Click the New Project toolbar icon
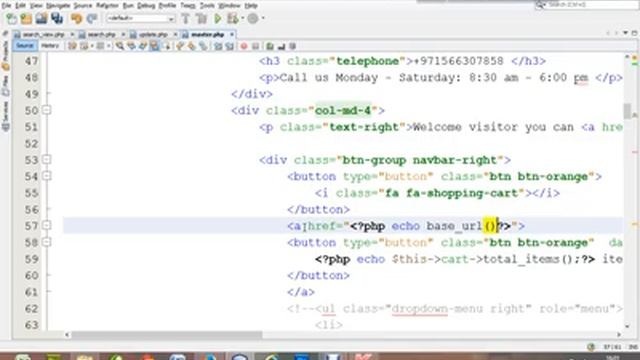The width and height of the screenshot is (640, 360). (26, 18)
